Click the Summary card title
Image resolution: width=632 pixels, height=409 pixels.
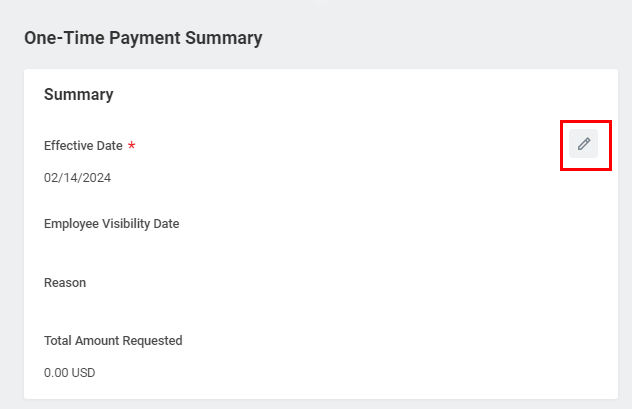pos(78,95)
